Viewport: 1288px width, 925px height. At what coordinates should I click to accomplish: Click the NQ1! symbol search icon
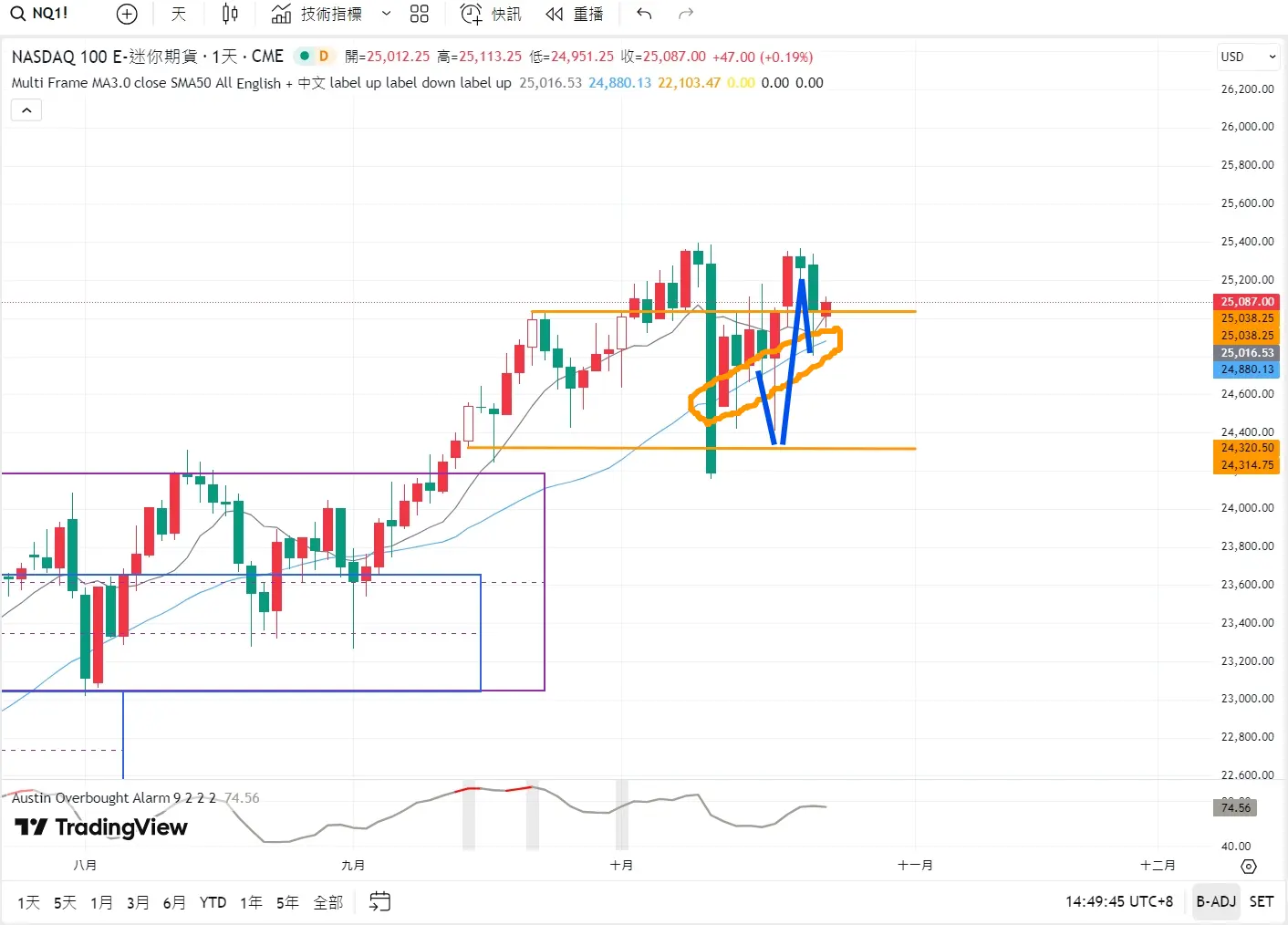click(18, 14)
